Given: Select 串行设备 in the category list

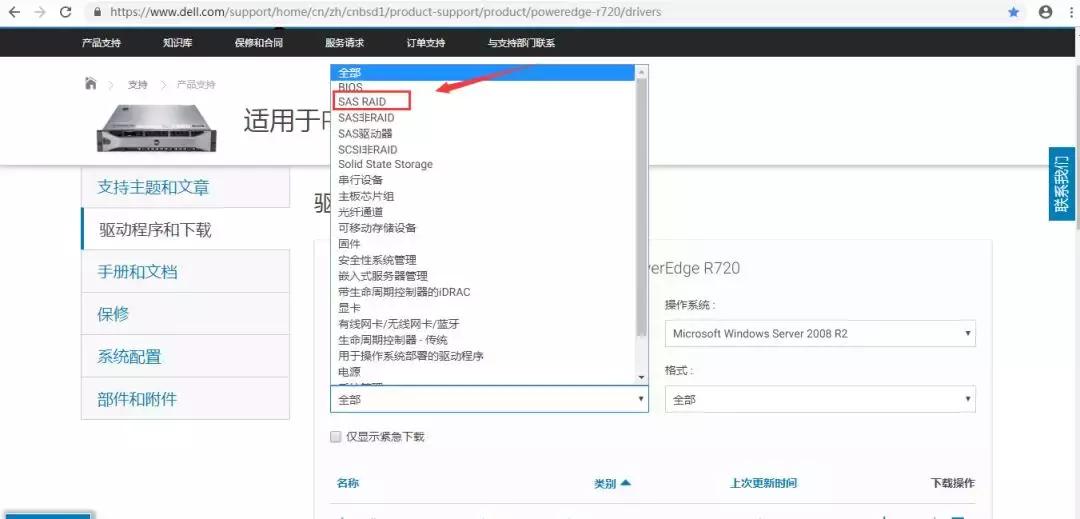Looking at the screenshot, I should (x=482, y=180).
